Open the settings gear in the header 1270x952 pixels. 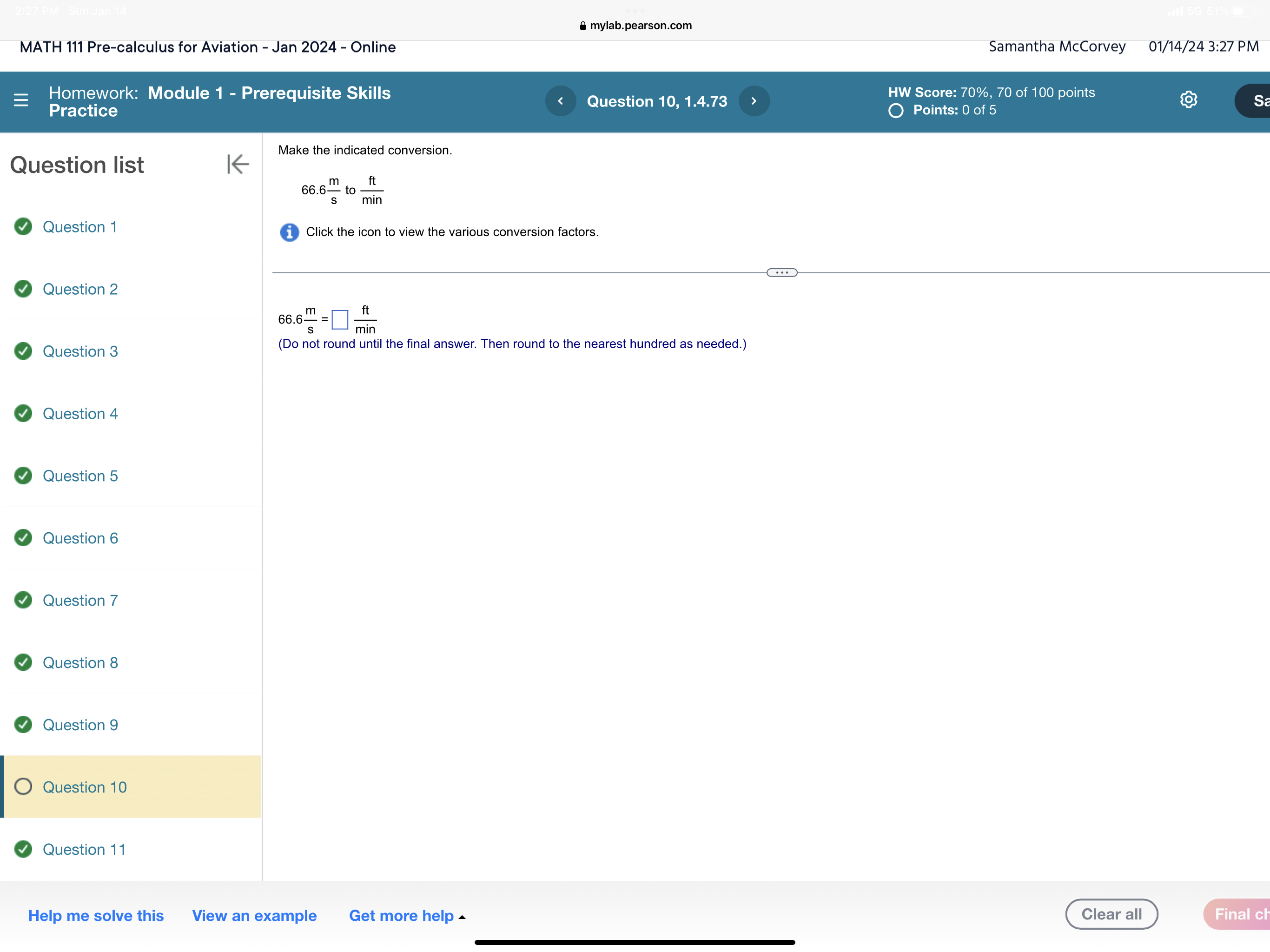click(1188, 99)
